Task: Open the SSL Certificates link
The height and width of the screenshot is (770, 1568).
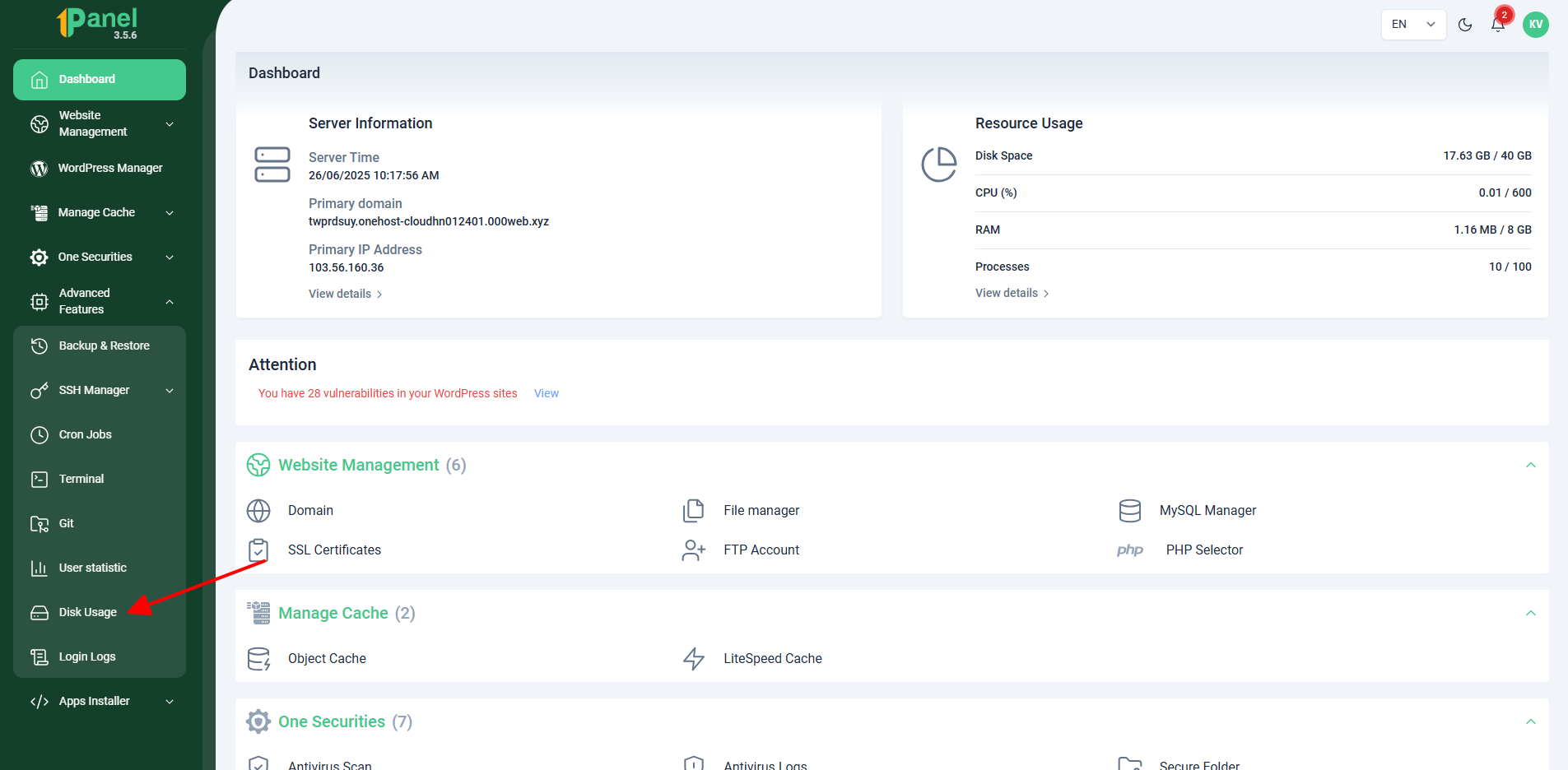Action: [334, 550]
